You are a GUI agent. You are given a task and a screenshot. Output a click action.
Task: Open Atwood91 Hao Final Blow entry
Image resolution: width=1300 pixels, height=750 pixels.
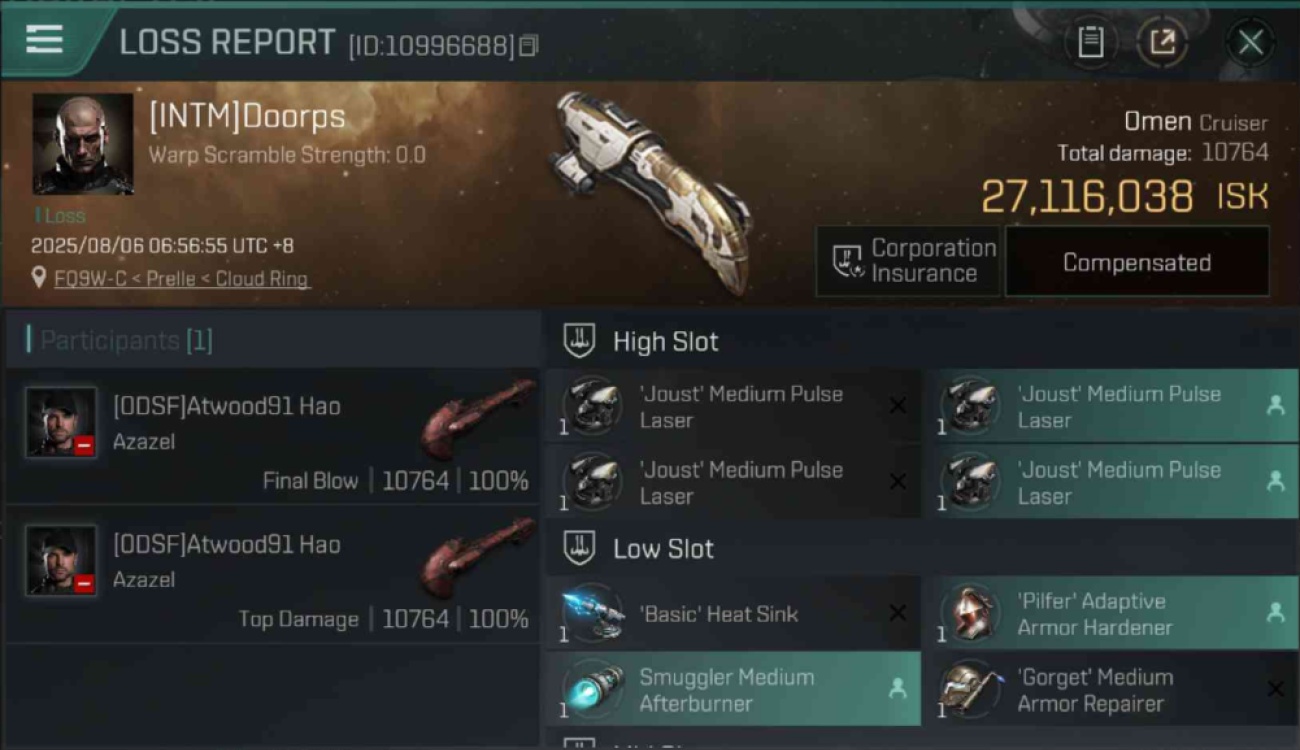point(273,436)
